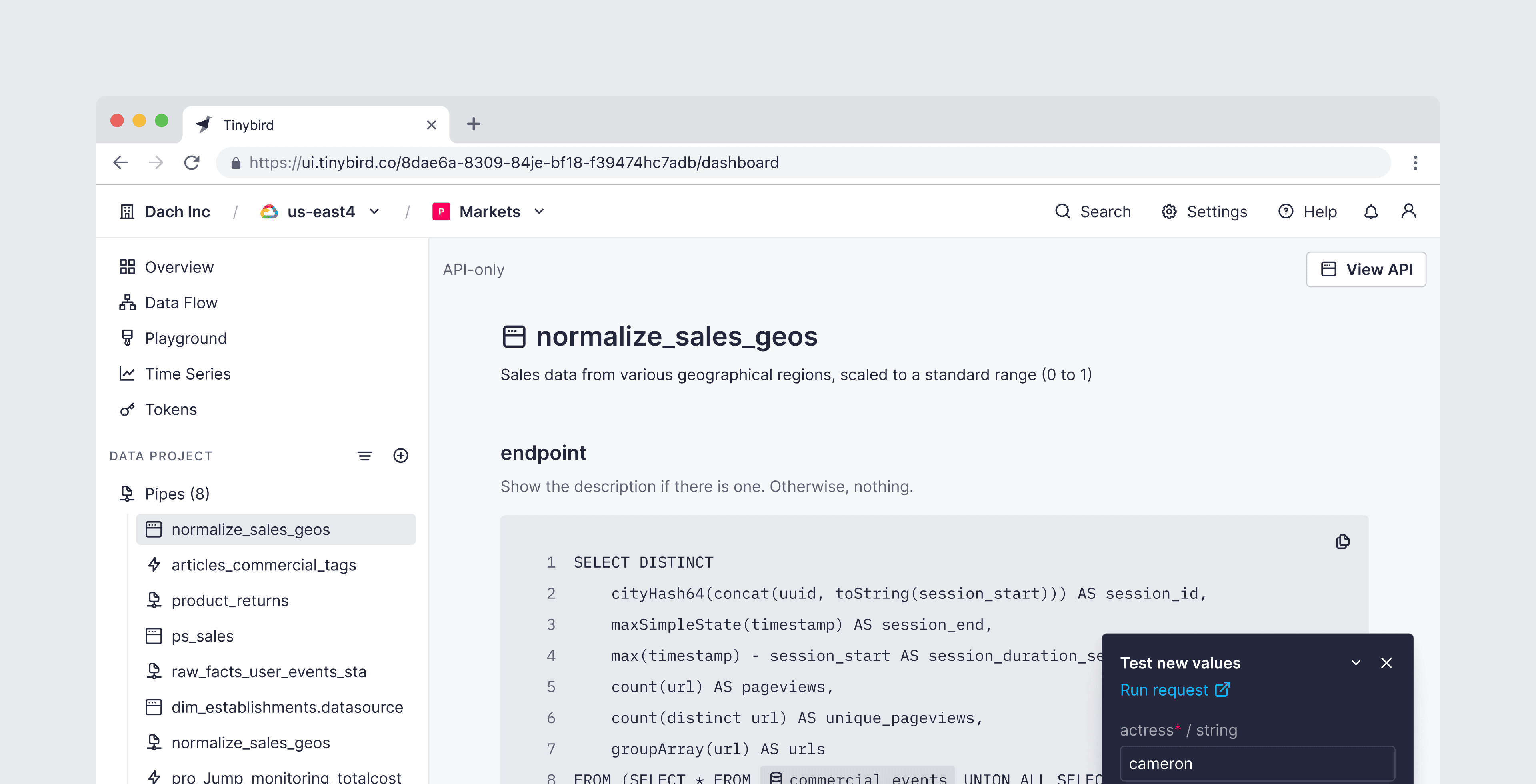Image resolution: width=1536 pixels, height=784 pixels.
Task: Copy the SQL code with copy icon
Action: pos(1343,541)
